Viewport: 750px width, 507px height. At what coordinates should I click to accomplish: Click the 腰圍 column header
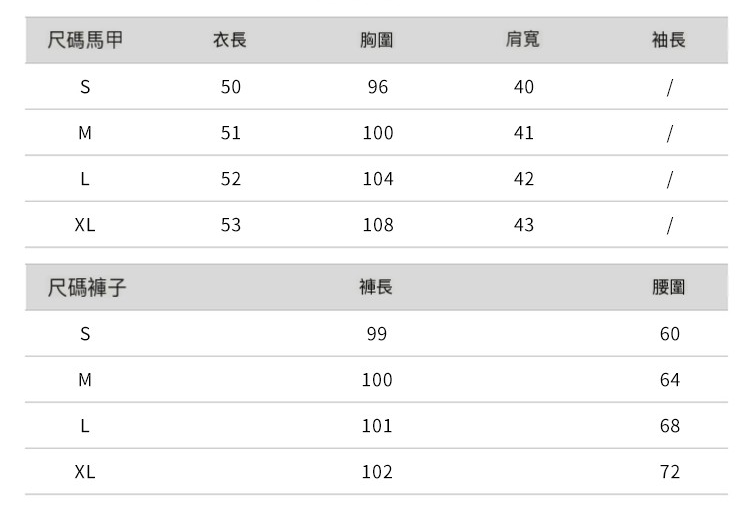669,288
